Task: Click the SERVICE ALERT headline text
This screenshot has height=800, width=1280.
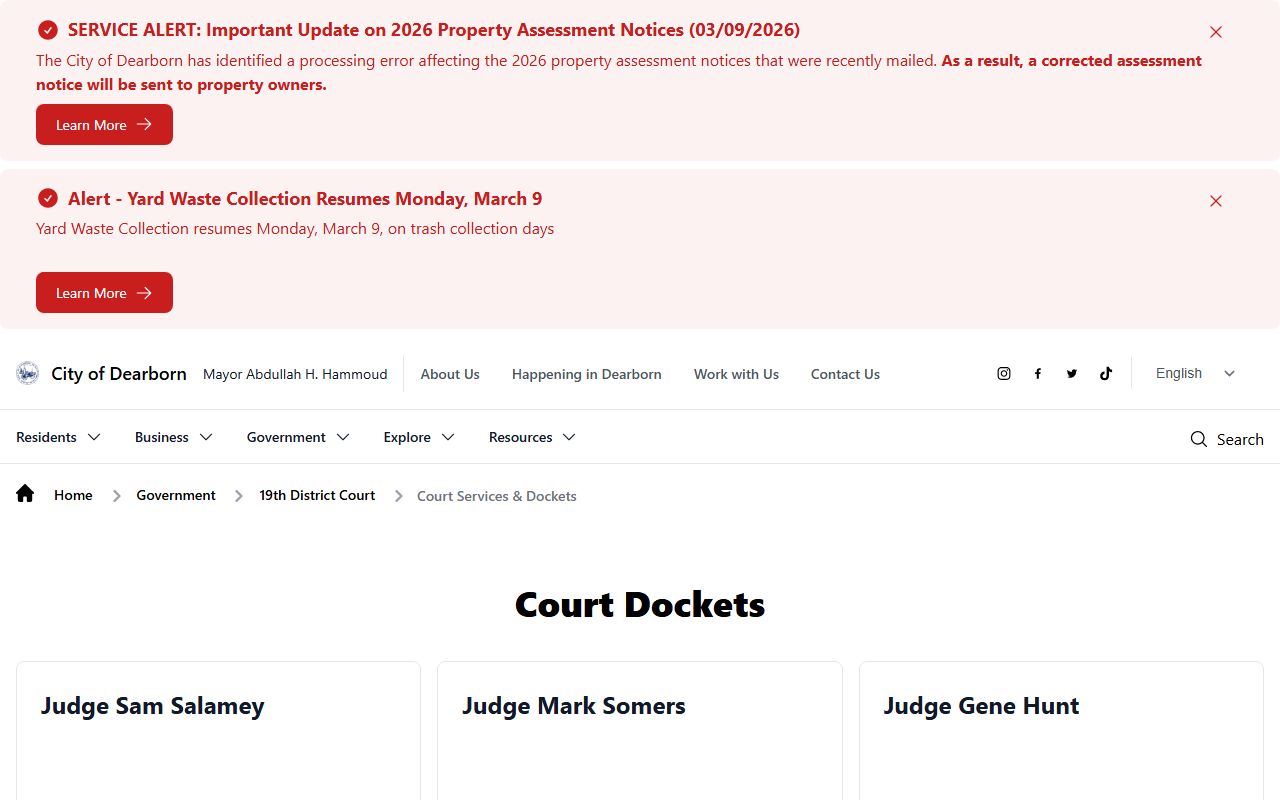Action: (434, 30)
